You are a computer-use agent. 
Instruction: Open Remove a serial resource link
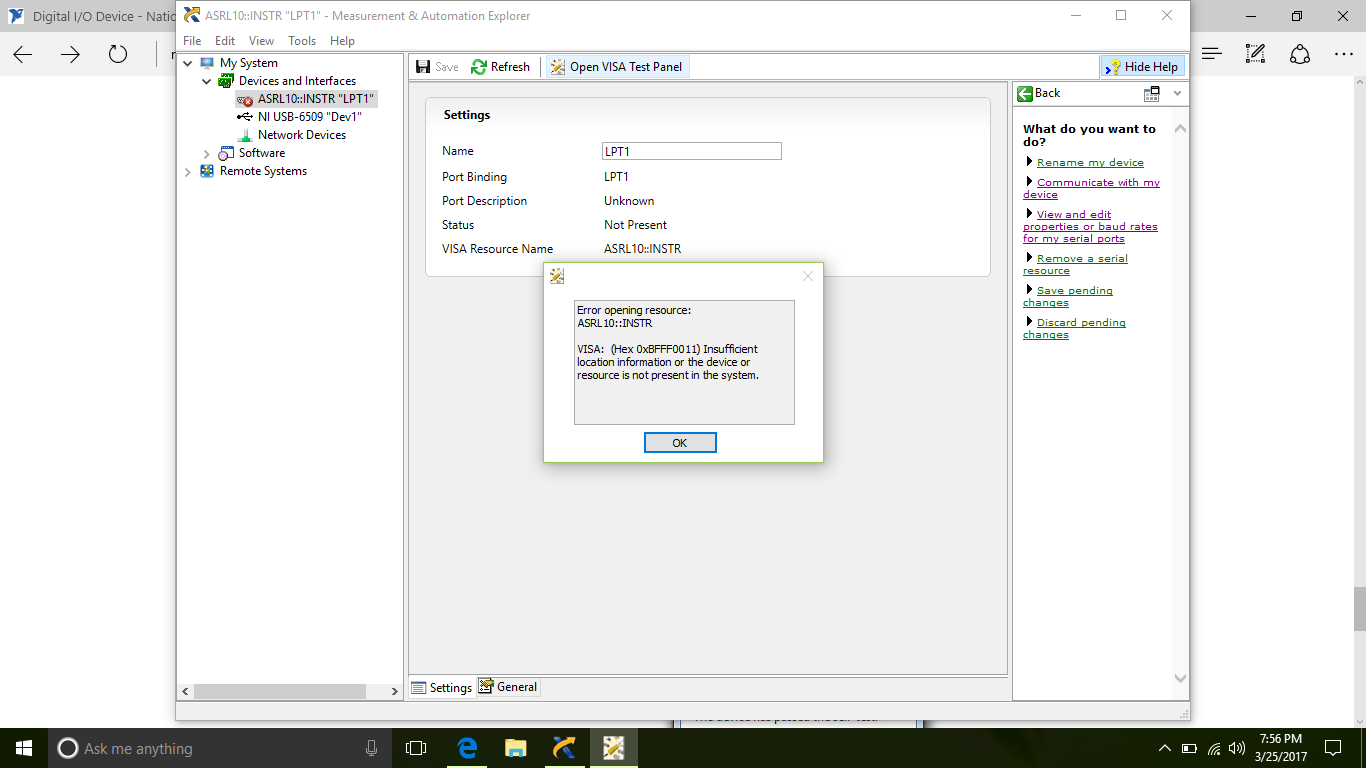click(x=1075, y=264)
